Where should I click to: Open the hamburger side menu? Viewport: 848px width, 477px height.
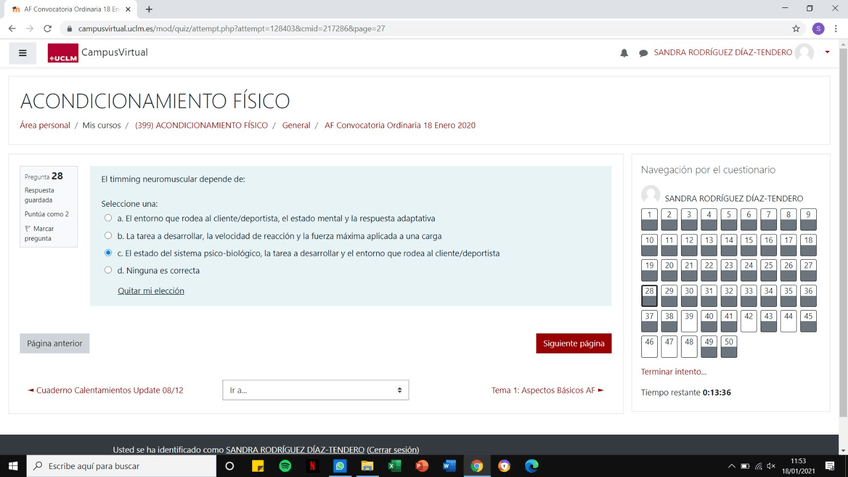click(22, 53)
